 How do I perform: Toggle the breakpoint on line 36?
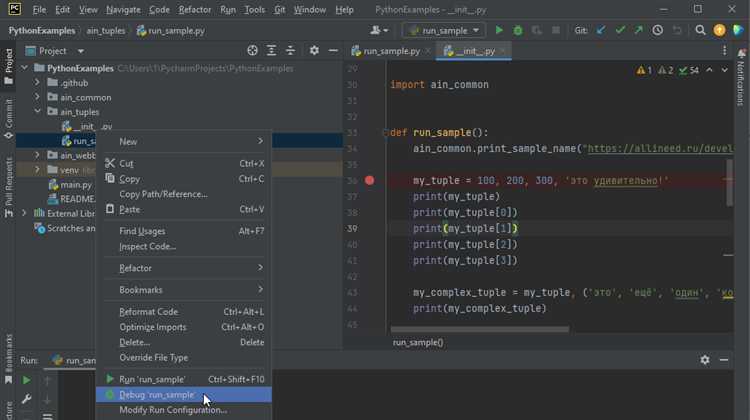click(x=369, y=180)
